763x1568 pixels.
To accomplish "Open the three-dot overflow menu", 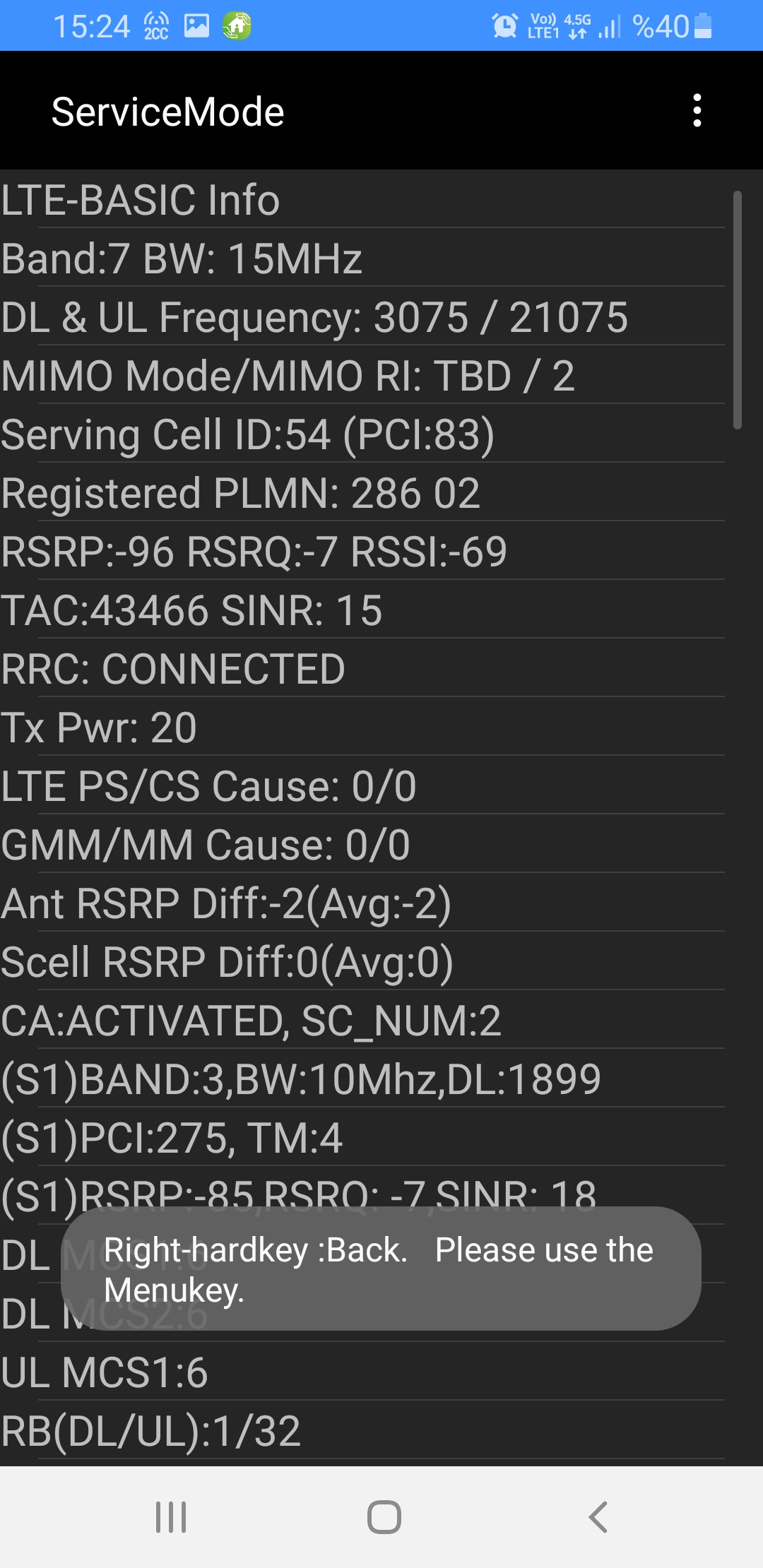I will [x=697, y=111].
